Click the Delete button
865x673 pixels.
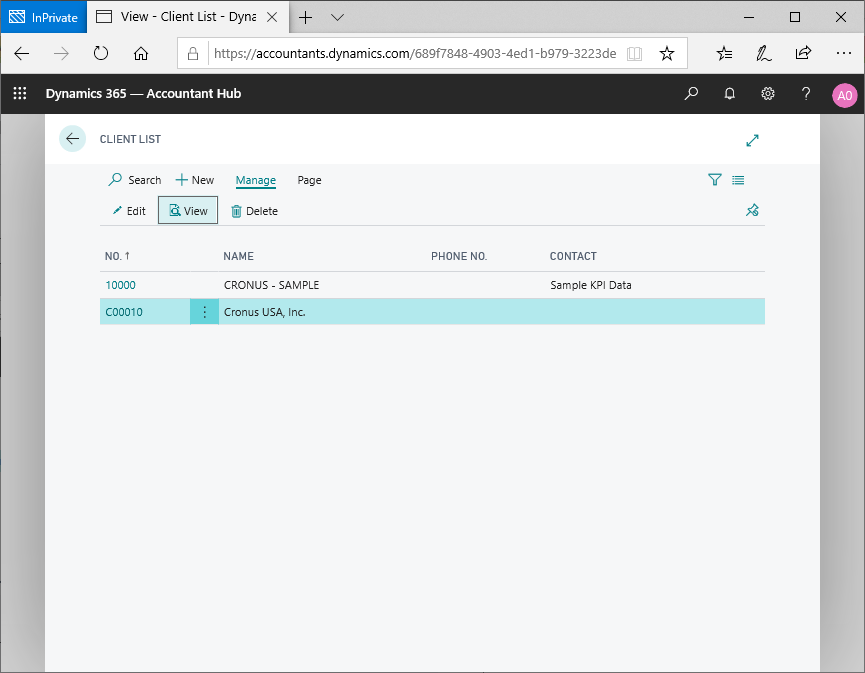(254, 211)
